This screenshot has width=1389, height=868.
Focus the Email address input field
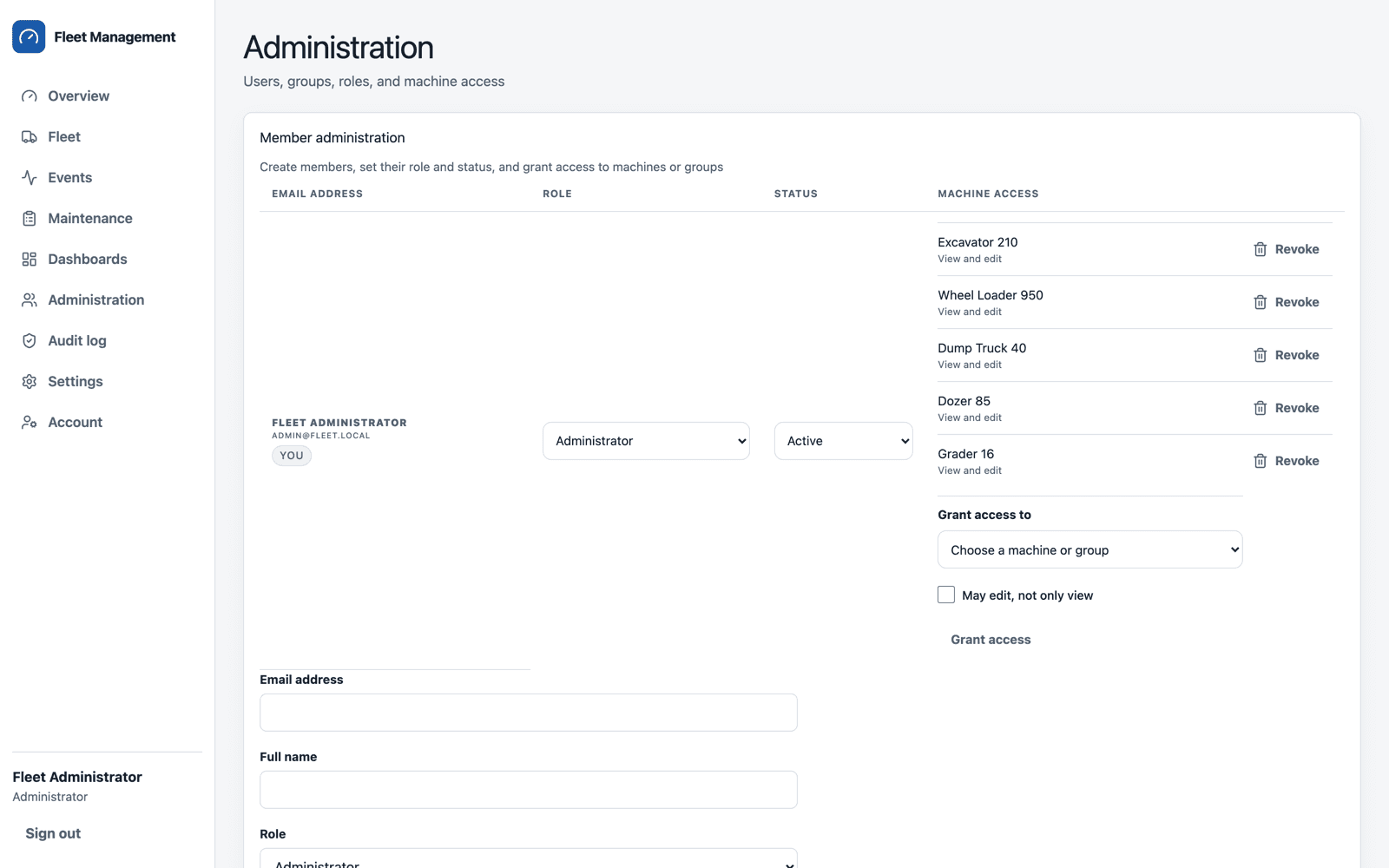pyautogui.click(x=528, y=713)
